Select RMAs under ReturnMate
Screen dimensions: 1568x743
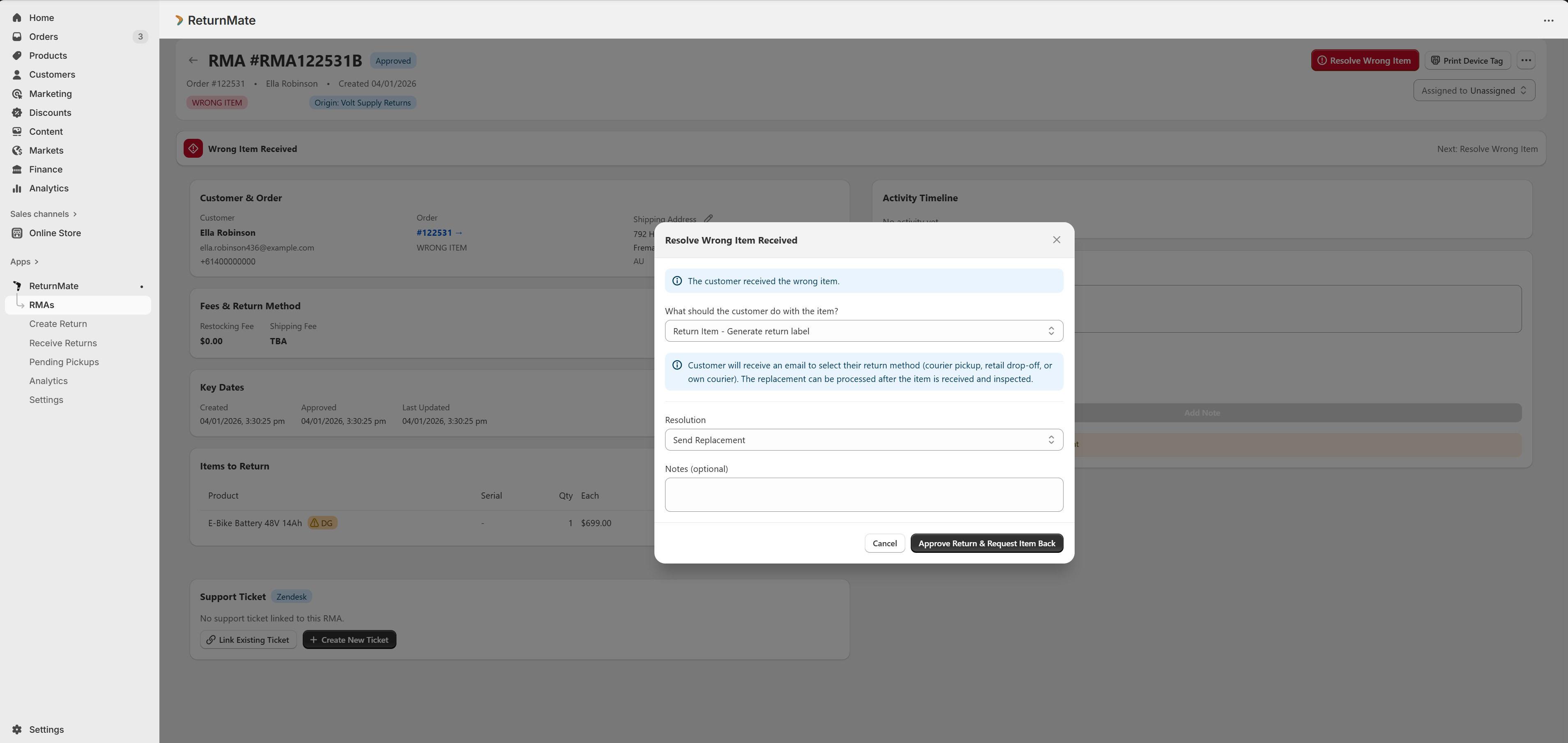78,305
